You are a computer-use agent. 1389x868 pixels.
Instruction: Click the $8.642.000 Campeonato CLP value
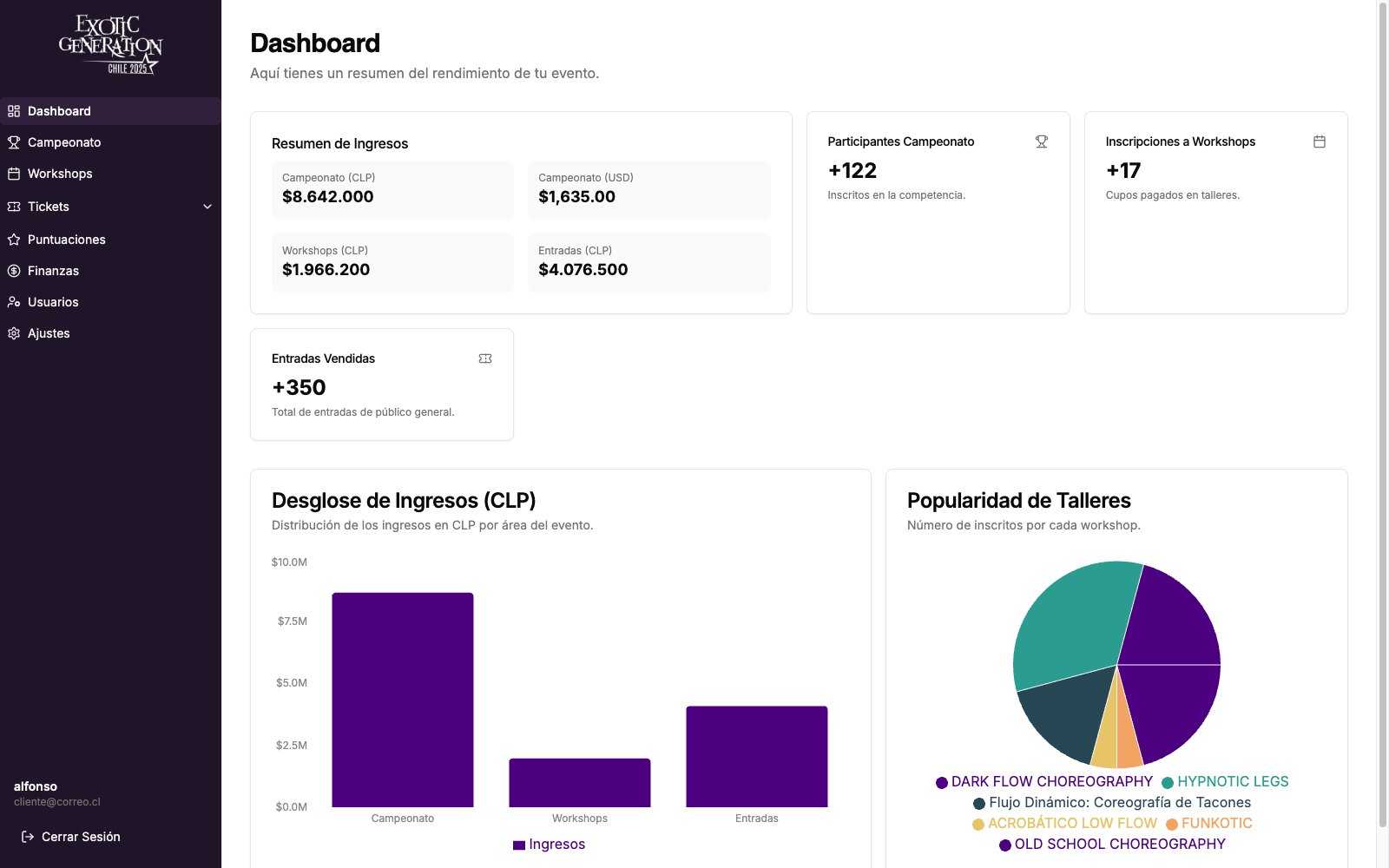click(328, 197)
